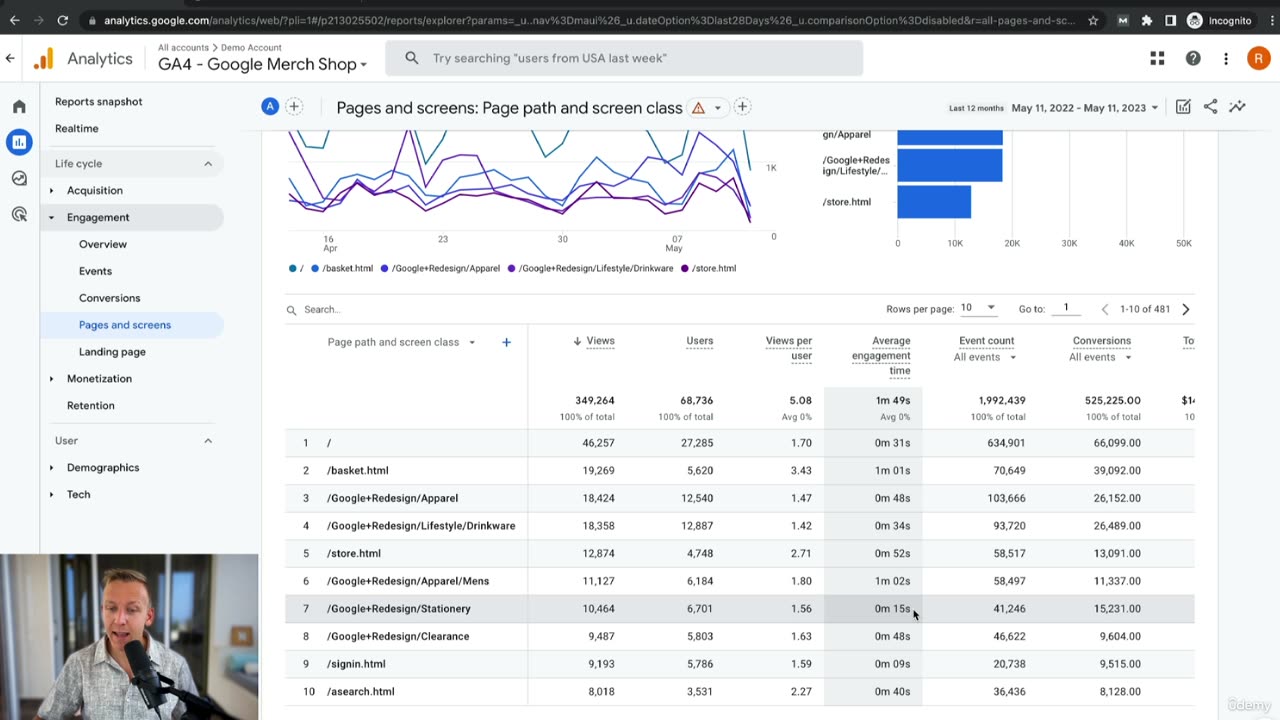
Task: Click the data warning triangle icon
Action: [x=698, y=108]
